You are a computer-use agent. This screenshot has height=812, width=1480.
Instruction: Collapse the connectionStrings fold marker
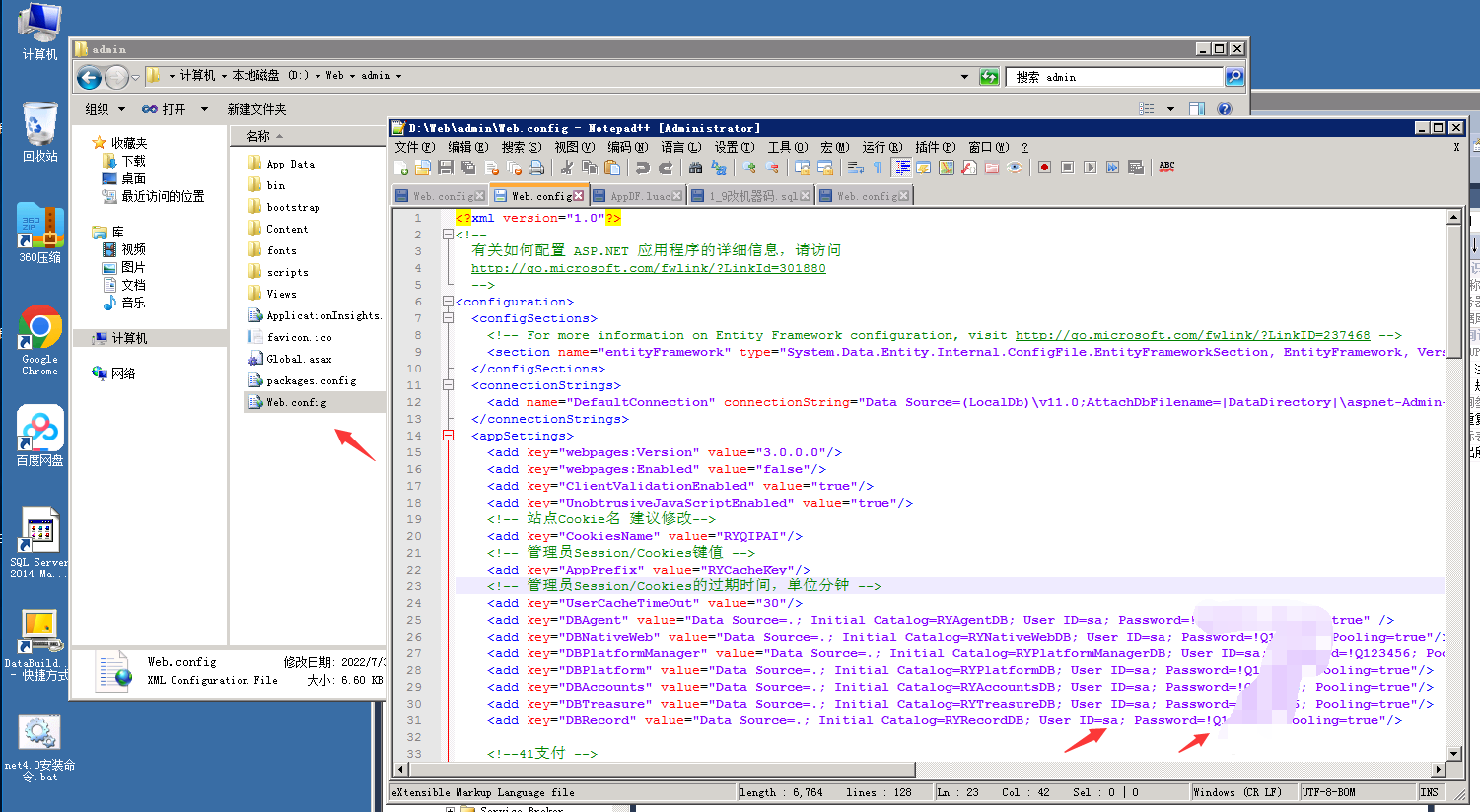(x=448, y=385)
